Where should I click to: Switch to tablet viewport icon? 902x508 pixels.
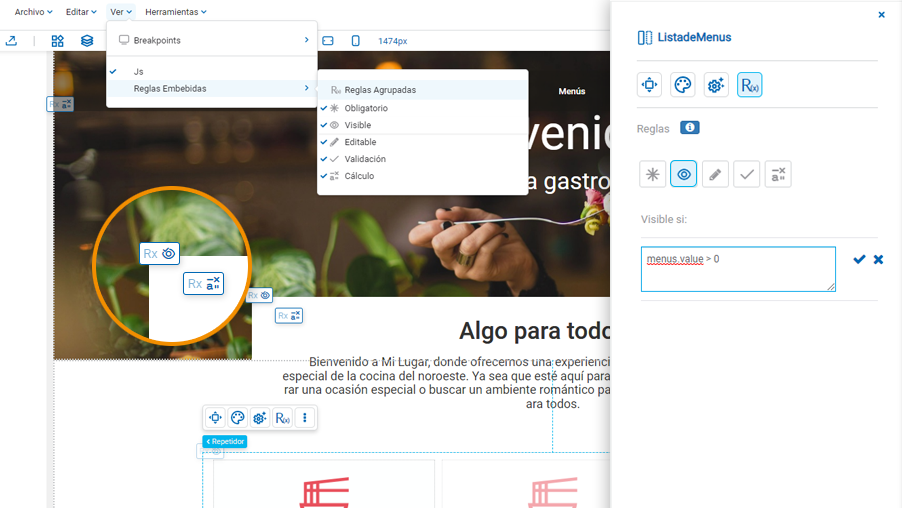point(328,41)
